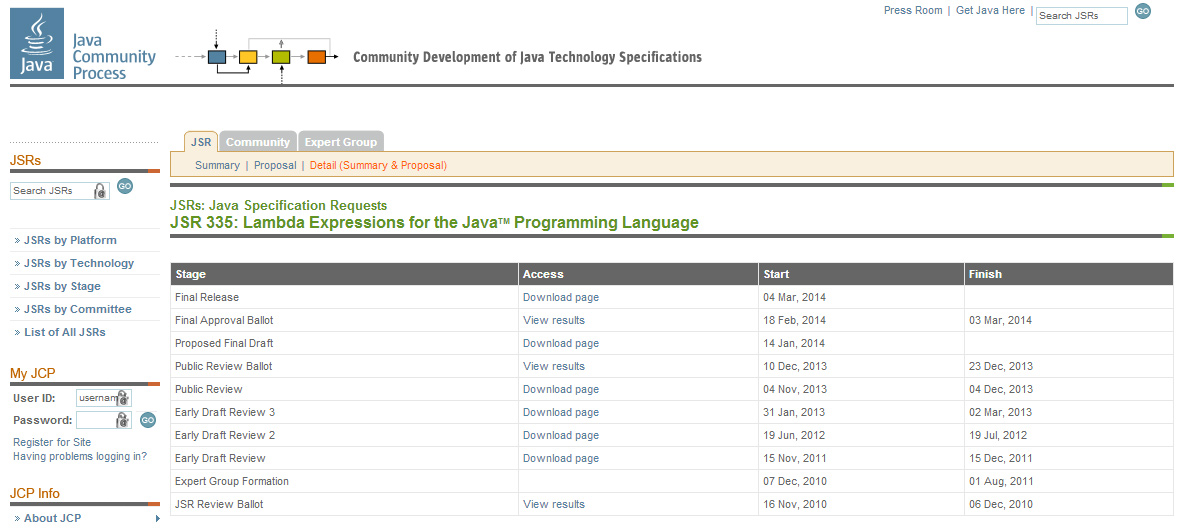The image size is (1181, 528).
Task: Focus the top Search JSRs field
Action: pyautogui.click(x=1082, y=16)
